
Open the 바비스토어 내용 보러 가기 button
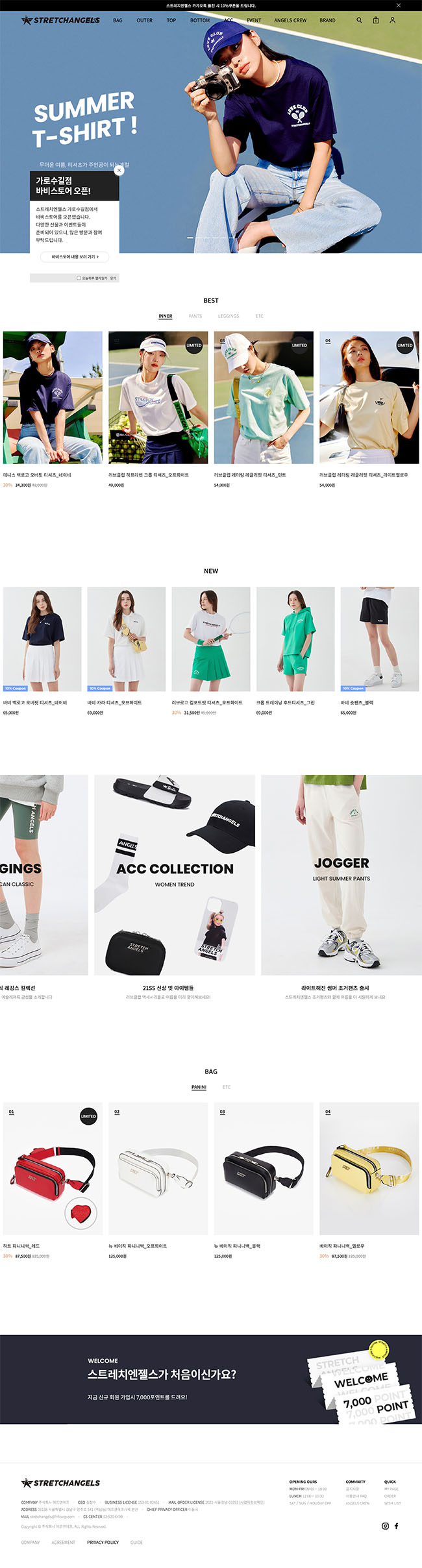pyautogui.click(x=75, y=257)
